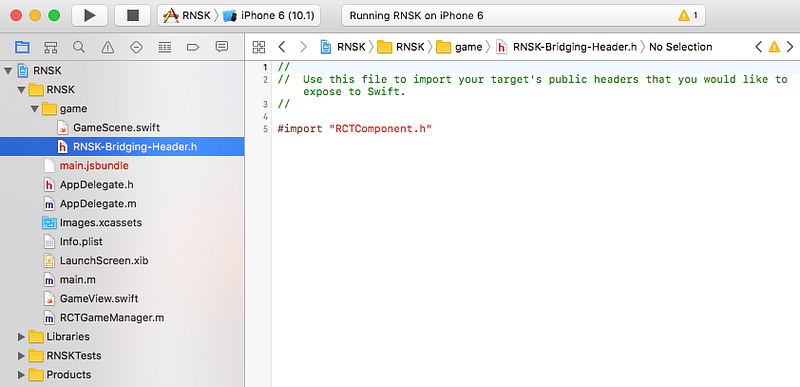This screenshot has width=800, height=387.
Task: Expand the Libraries folder
Action: coord(21,337)
